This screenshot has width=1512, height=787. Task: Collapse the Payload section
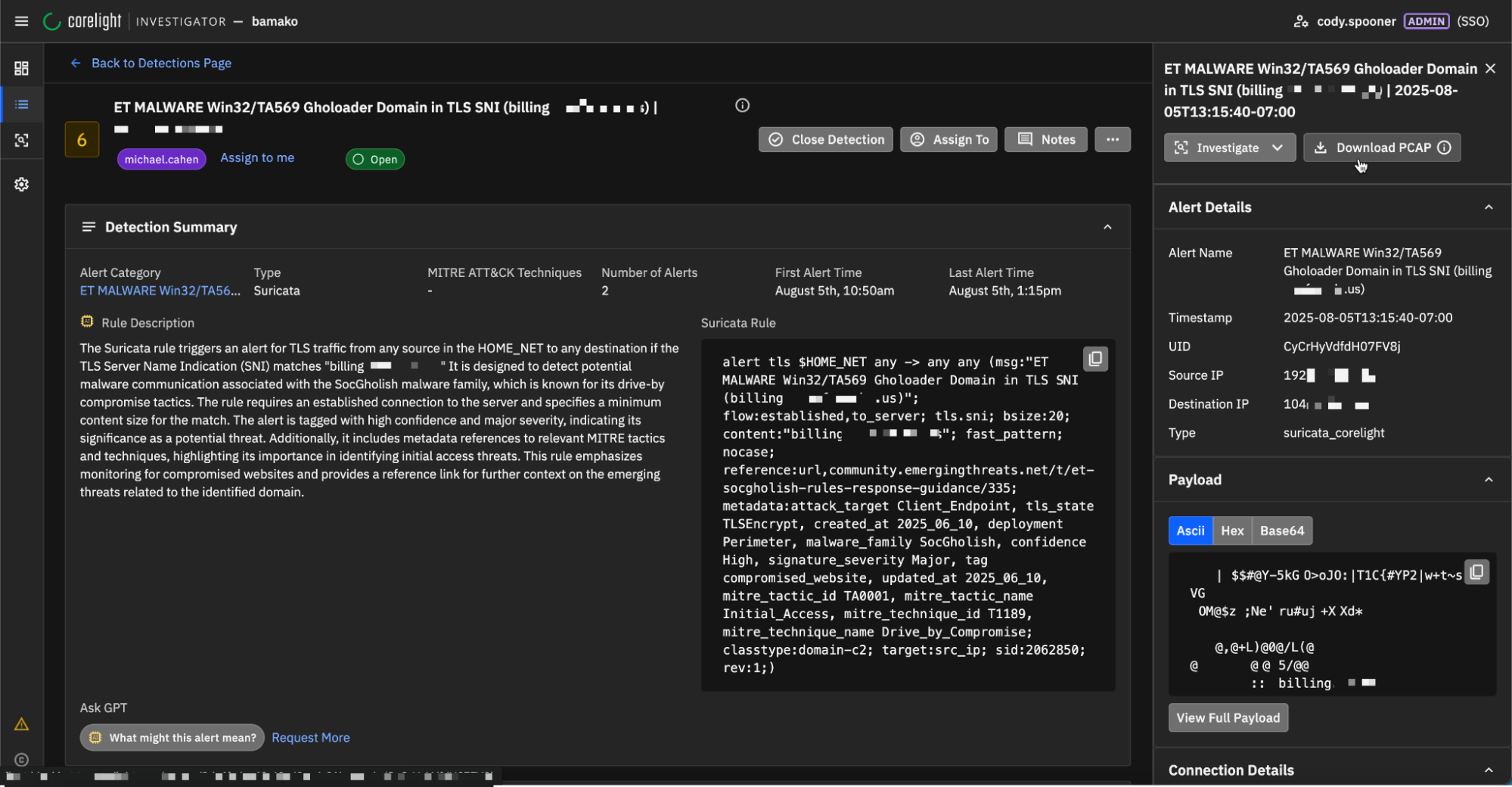point(1488,480)
